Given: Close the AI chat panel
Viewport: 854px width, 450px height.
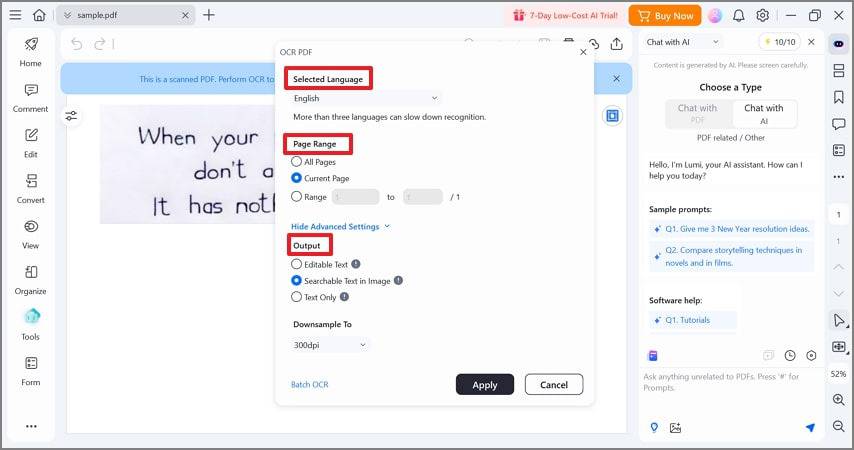Looking at the screenshot, I should (x=812, y=42).
